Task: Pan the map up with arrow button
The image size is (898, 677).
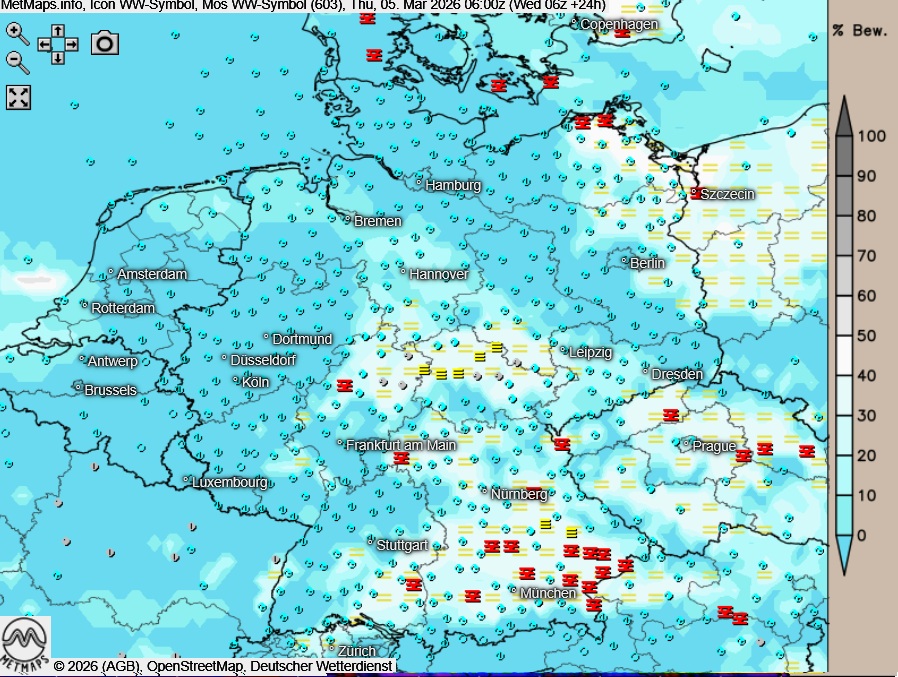Action: [58, 32]
